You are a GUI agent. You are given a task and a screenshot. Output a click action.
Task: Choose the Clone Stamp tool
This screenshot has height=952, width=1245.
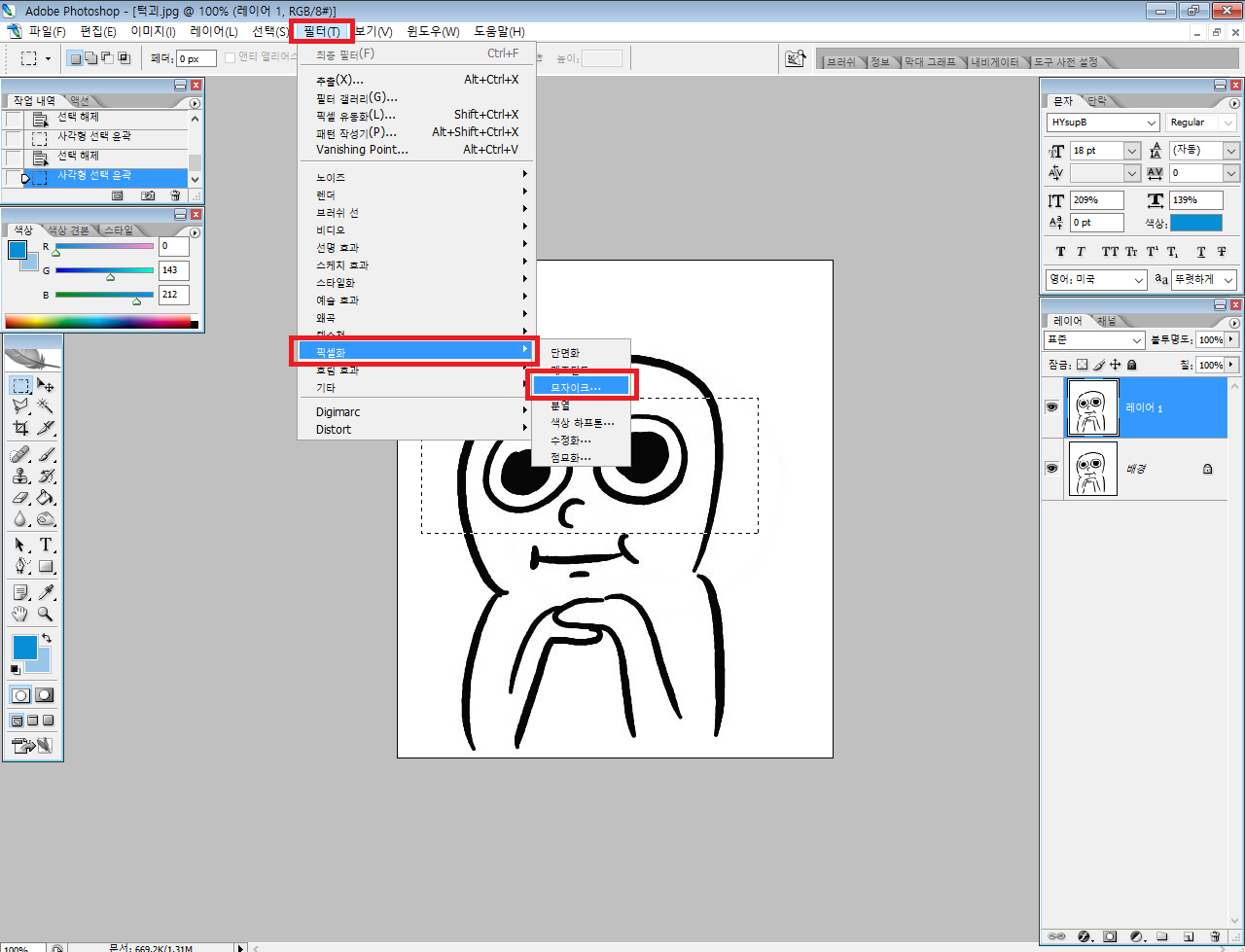(x=20, y=476)
